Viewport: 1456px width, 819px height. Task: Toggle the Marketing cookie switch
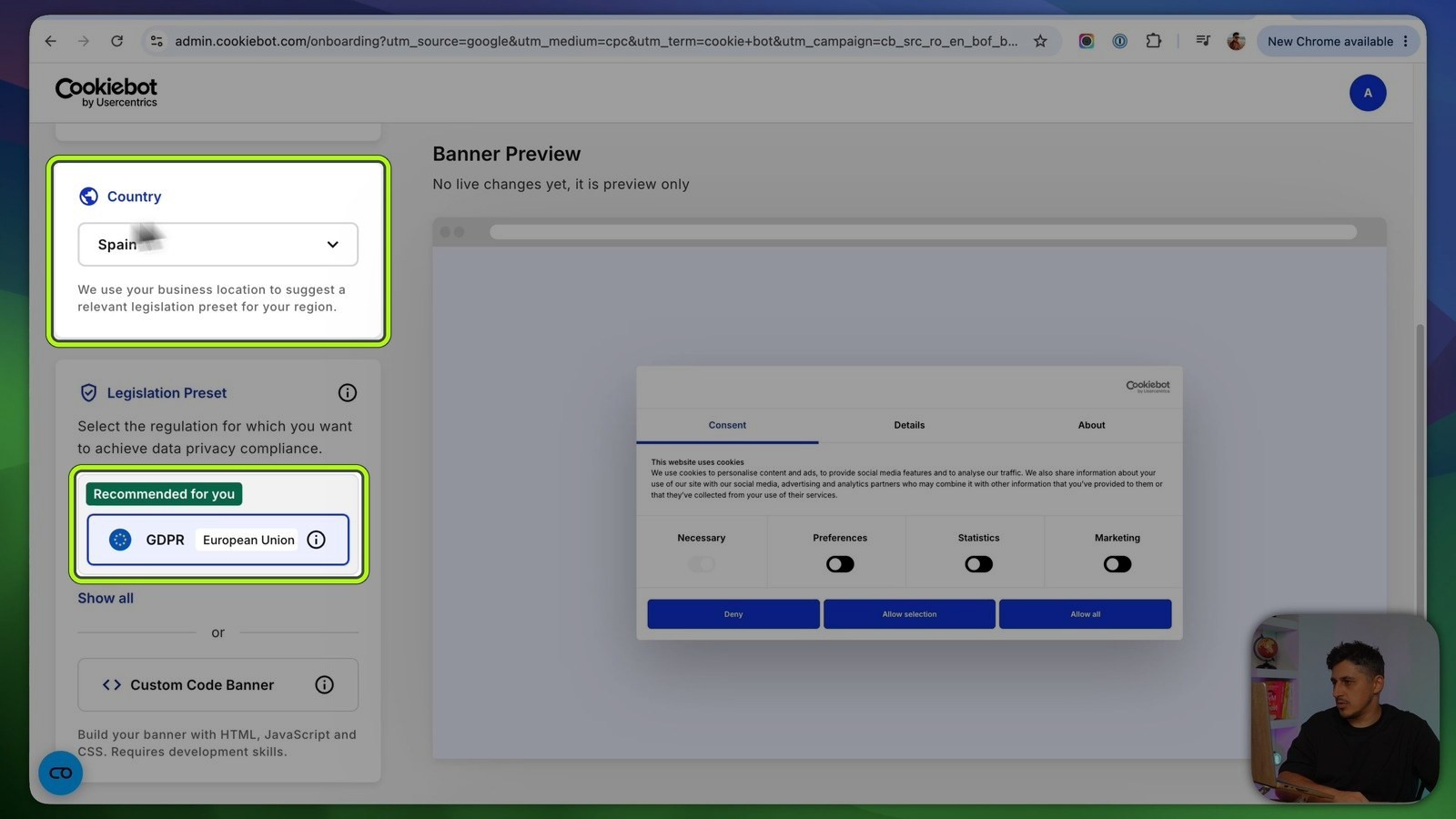pyautogui.click(x=1117, y=564)
